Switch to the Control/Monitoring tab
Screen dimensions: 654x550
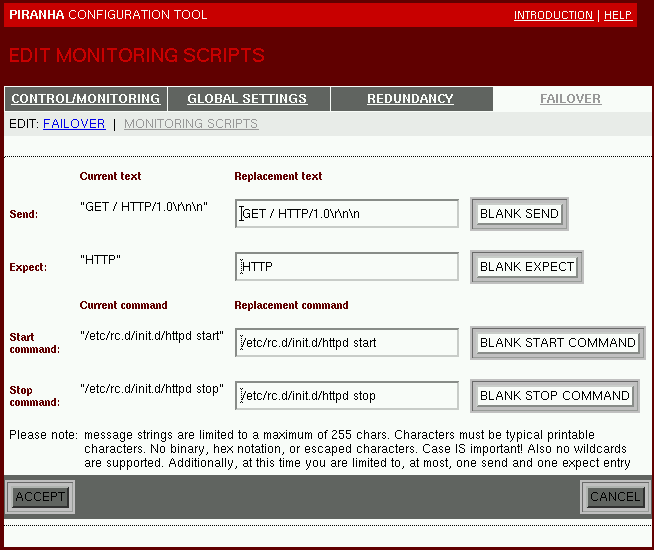tap(85, 99)
